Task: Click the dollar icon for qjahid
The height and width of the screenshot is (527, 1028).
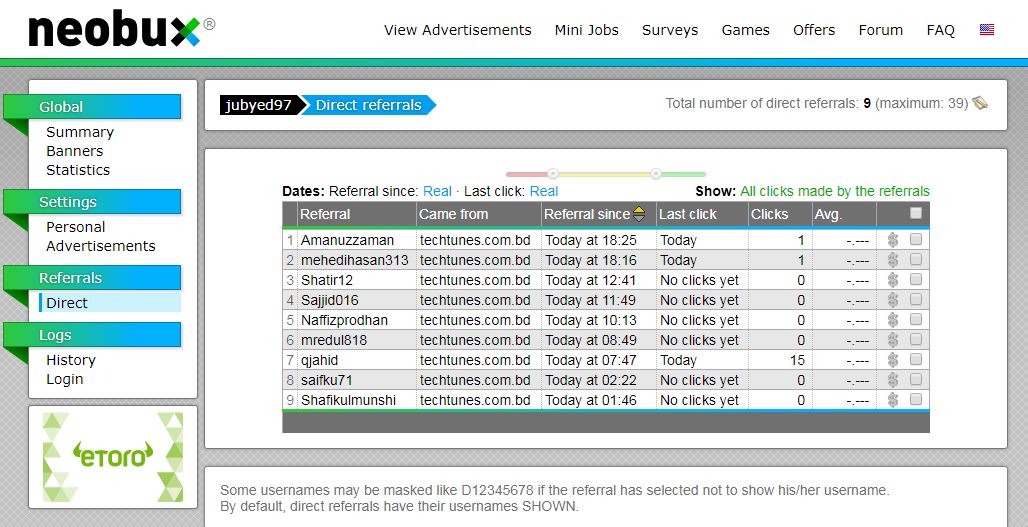Action: tap(893, 360)
